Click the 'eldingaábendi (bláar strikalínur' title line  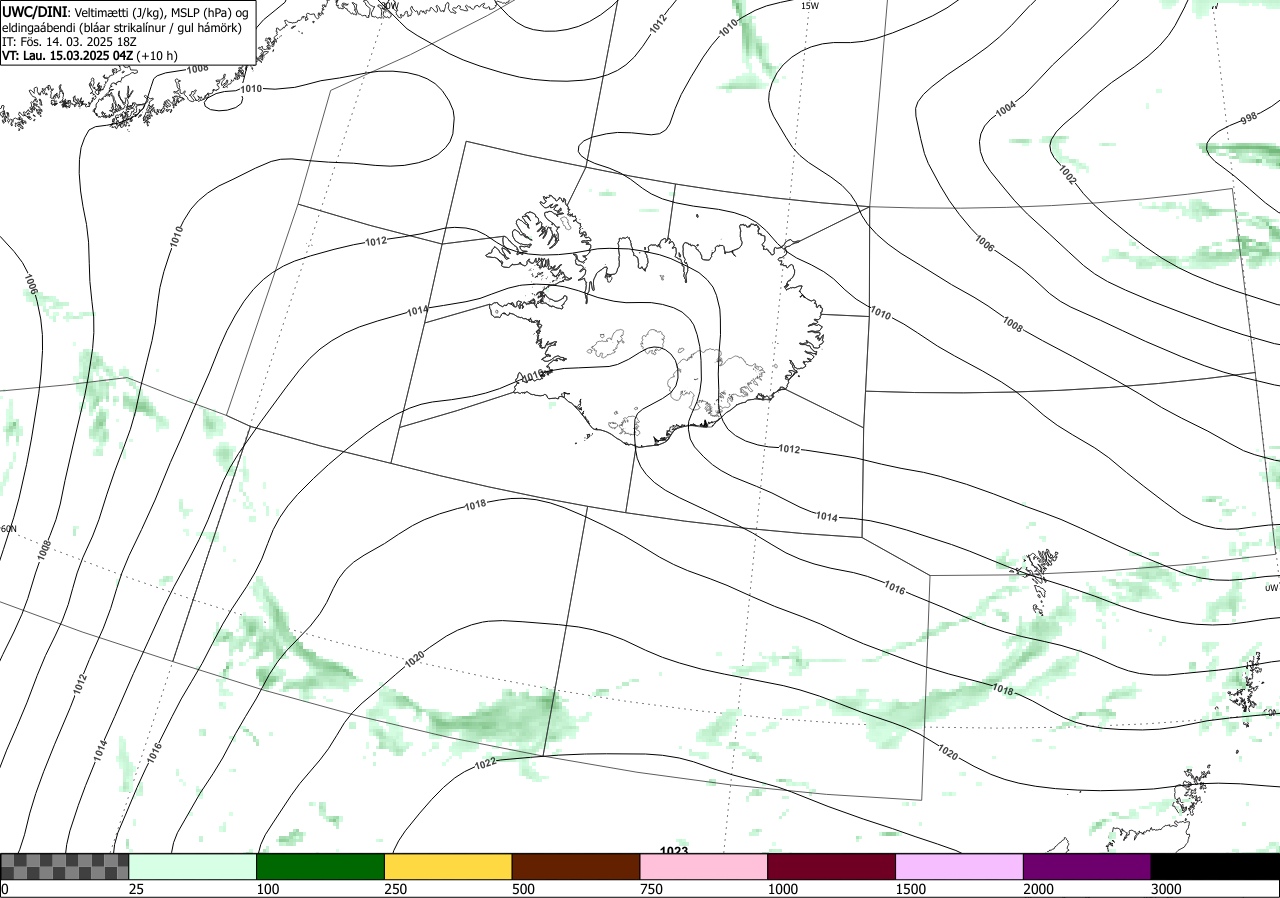pos(122,27)
